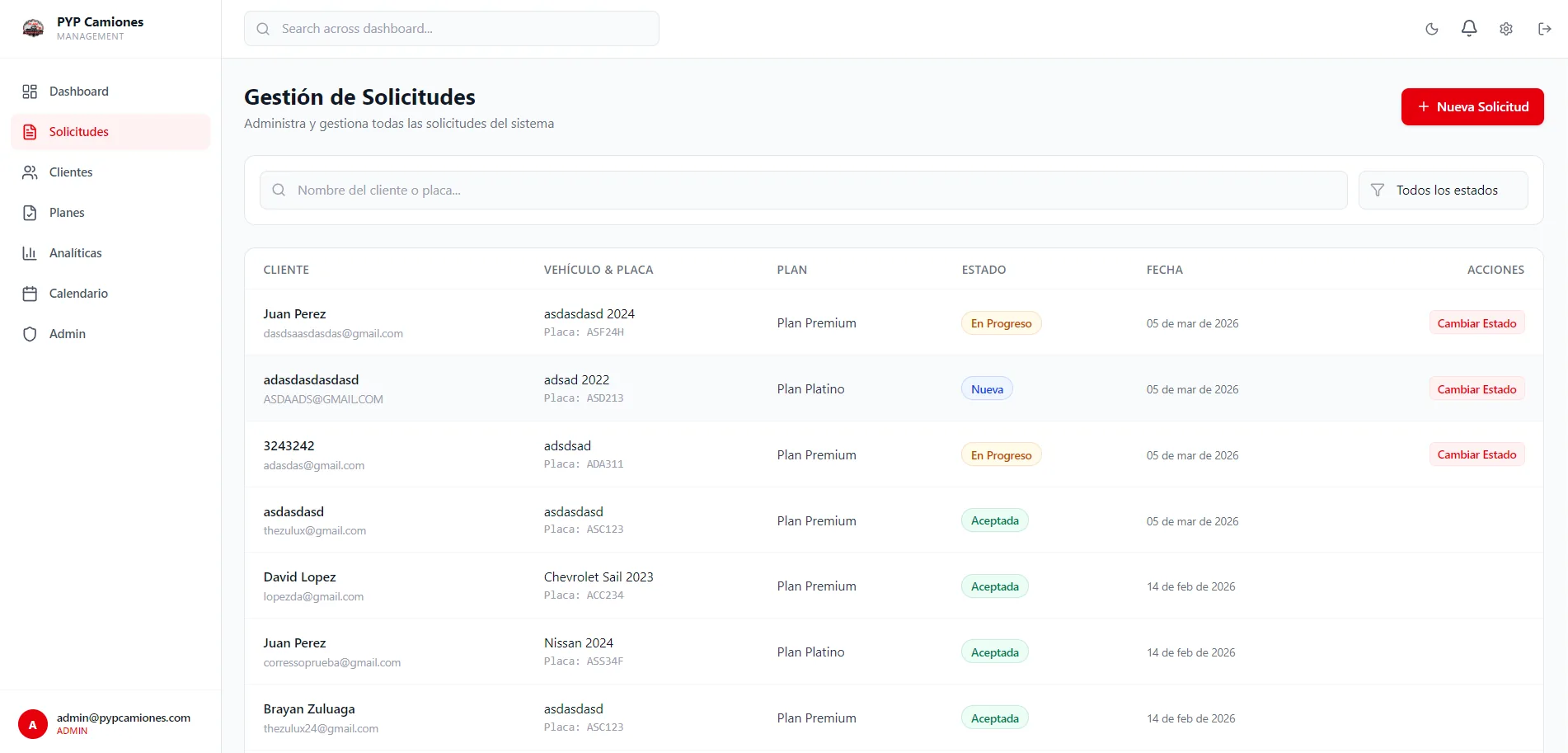Click the filter funnel icon next to estados
This screenshot has width=1568, height=753.
coord(1377,190)
